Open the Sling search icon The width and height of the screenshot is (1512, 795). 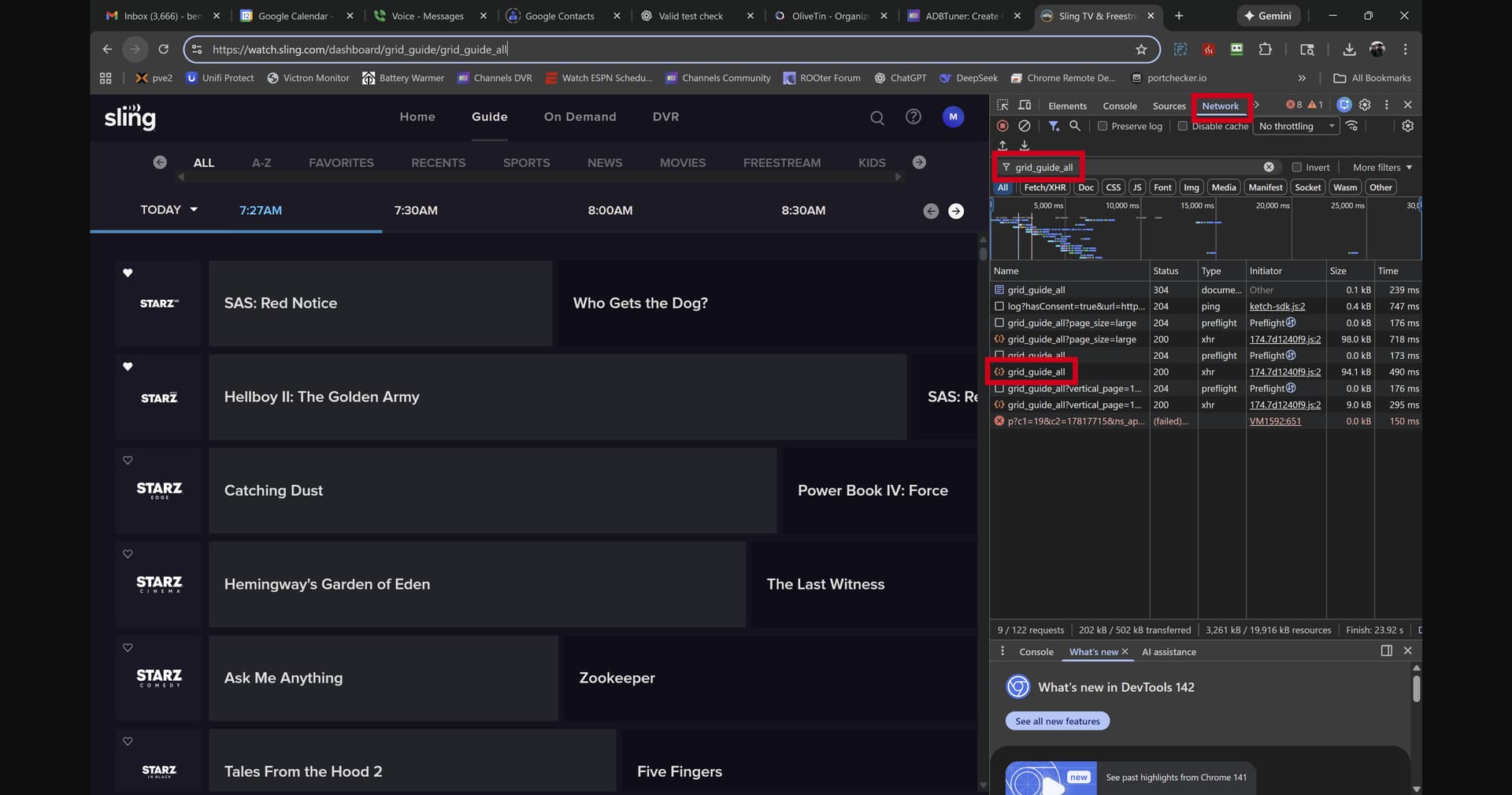876,118
